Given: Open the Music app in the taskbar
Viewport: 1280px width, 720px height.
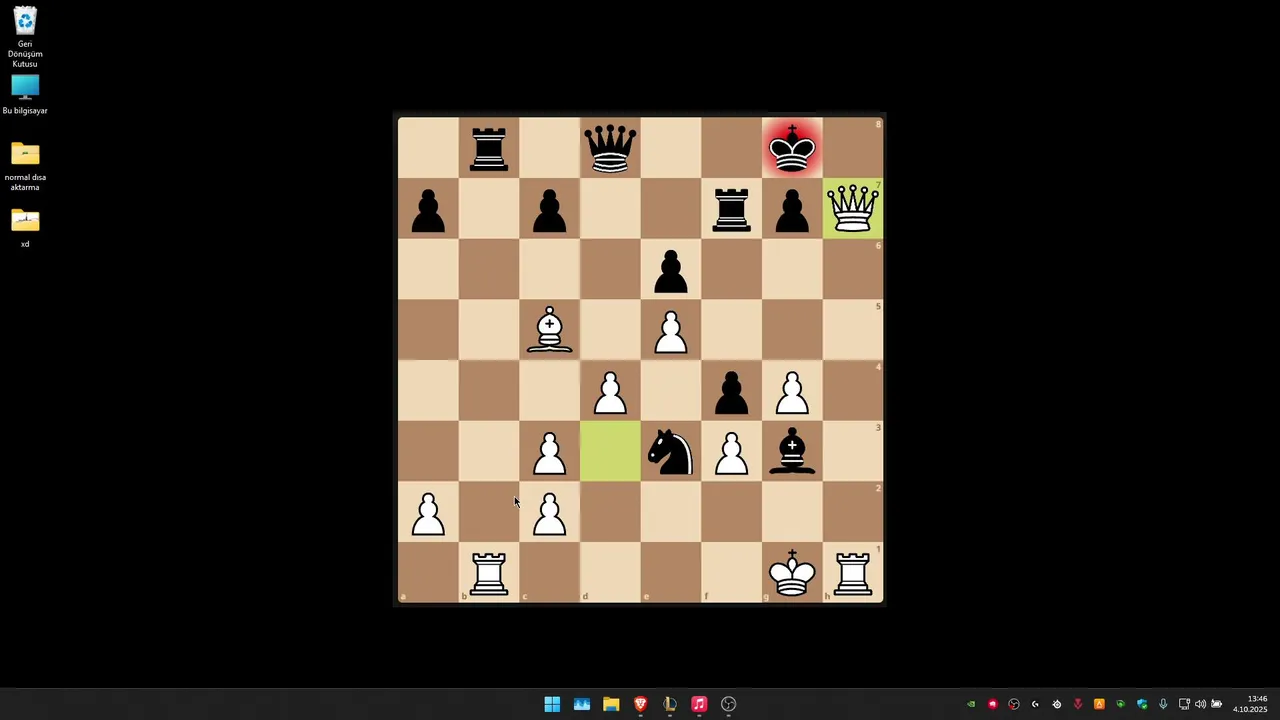Looking at the screenshot, I should tap(699, 704).
